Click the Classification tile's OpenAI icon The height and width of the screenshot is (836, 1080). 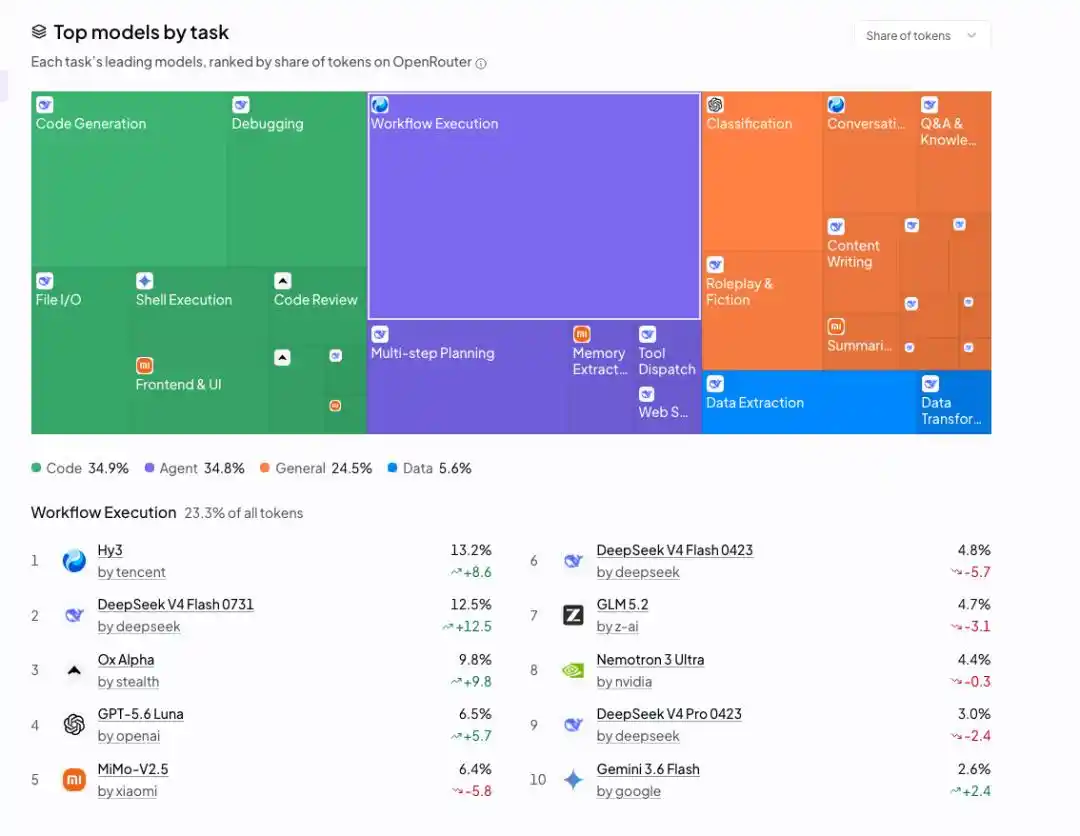(715, 105)
